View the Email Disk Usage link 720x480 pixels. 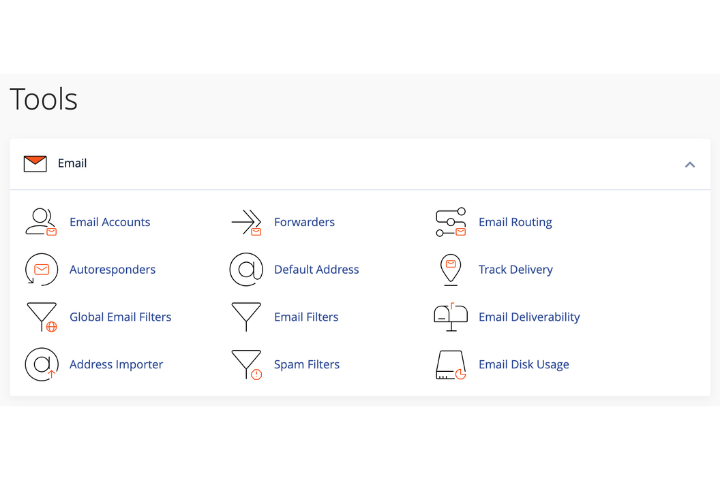(524, 364)
